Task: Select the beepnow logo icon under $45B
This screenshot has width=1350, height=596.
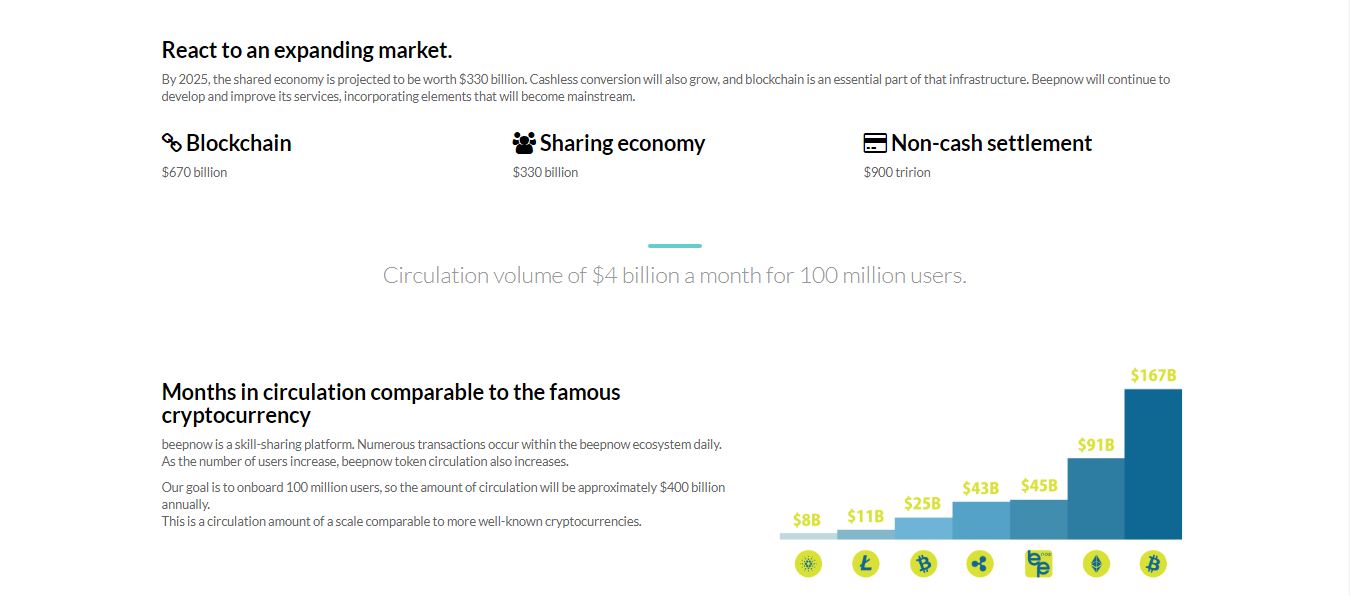Action: click(1039, 564)
